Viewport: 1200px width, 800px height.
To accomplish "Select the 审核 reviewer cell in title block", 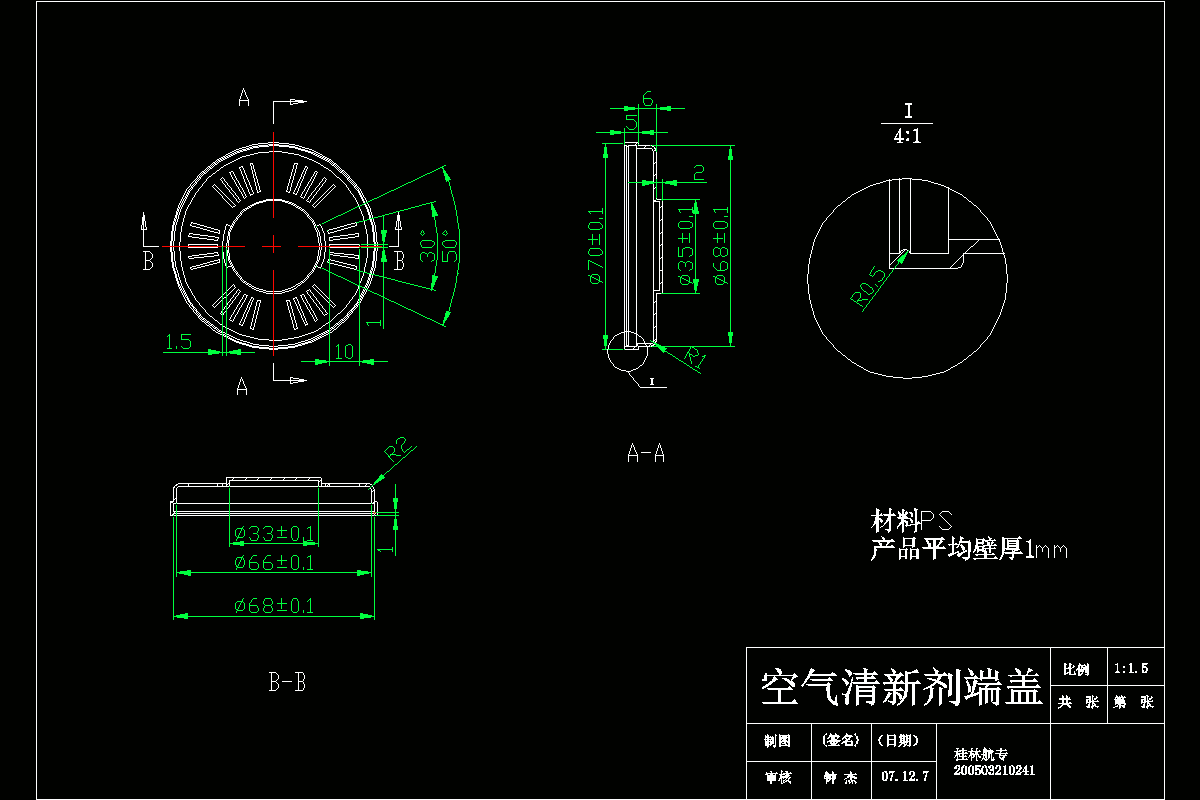I will pos(778,774).
